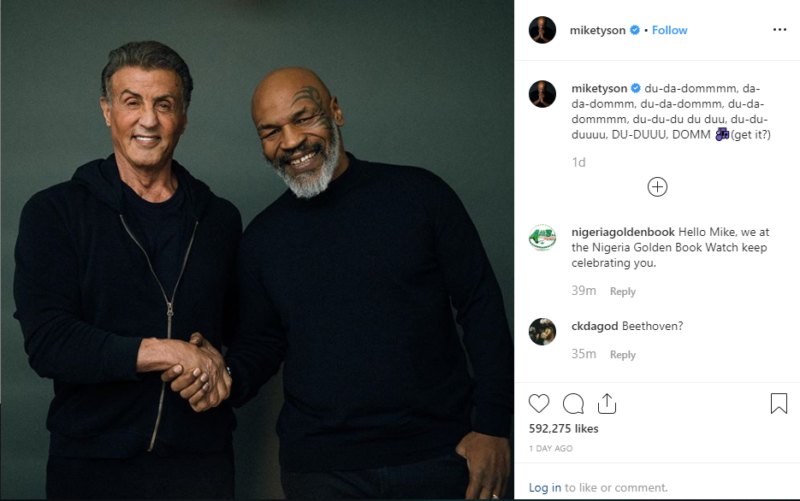Click miketyson avatar beside the caption
Image resolution: width=800 pixels, height=501 pixels.
click(x=542, y=94)
